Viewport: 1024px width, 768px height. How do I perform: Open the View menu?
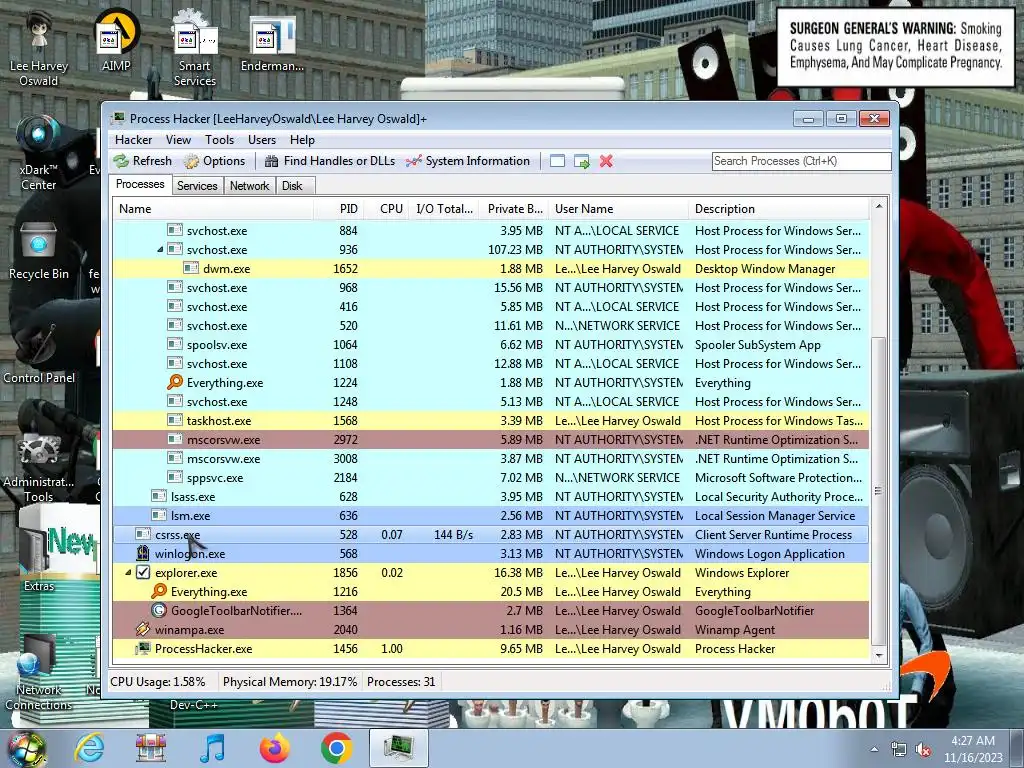pyautogui.click(x=178, y=140)
